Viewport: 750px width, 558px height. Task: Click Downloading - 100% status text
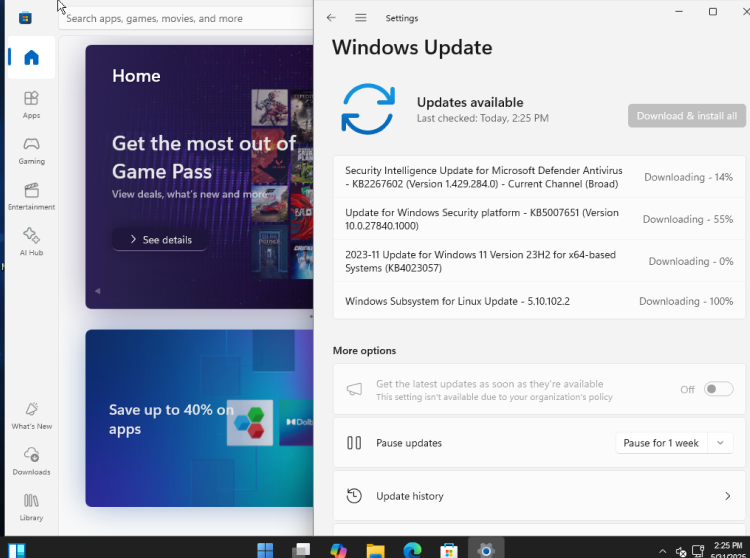686,301
